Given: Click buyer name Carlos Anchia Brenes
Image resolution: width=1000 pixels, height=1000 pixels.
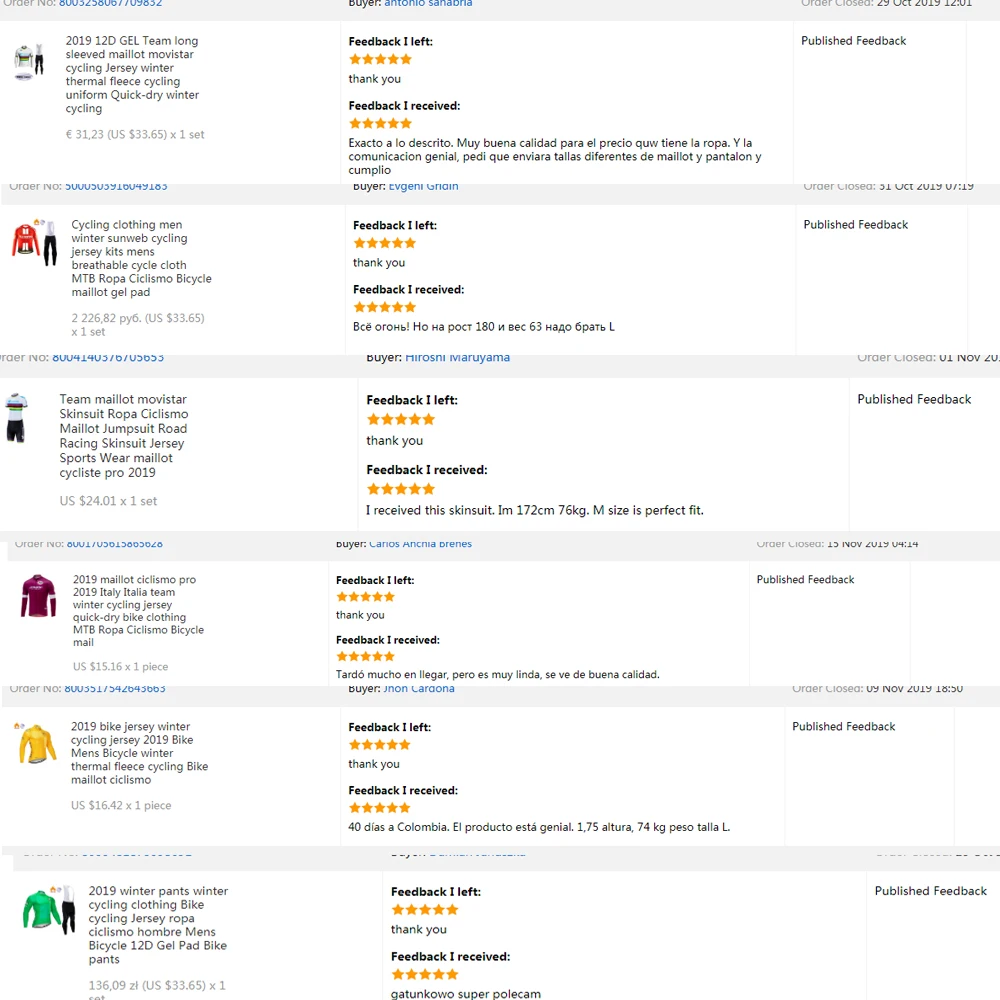Looking at the screenshot, I should click(420, 544).
